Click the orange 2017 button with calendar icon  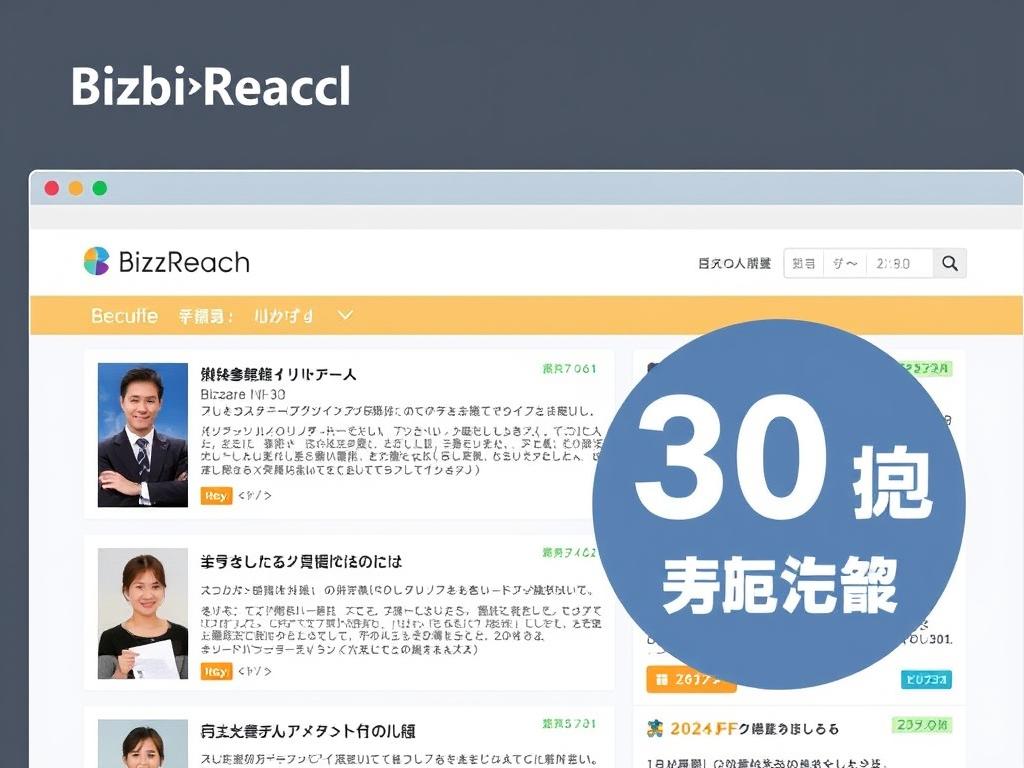(690, 680)
